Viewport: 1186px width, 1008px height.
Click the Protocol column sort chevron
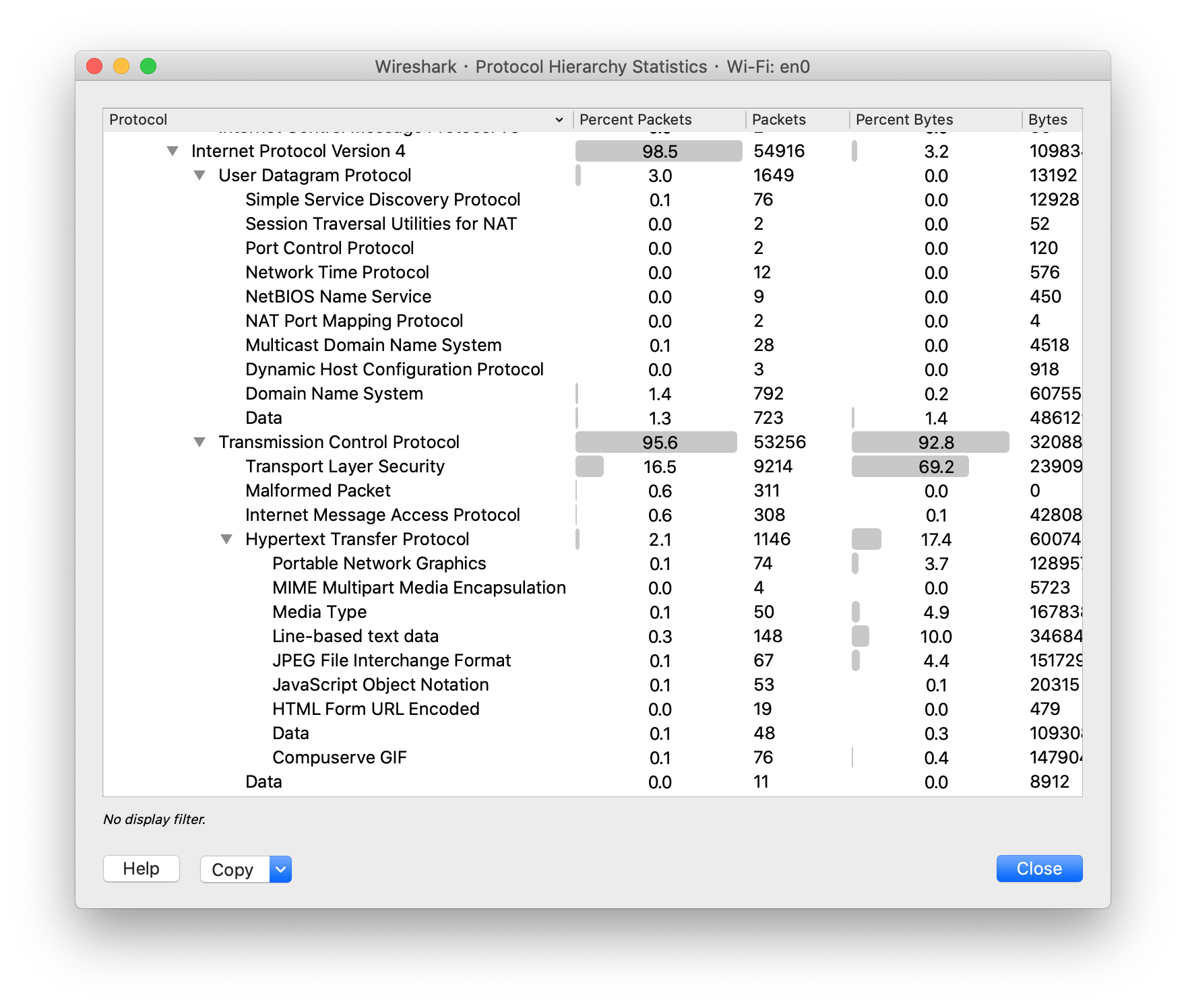(x=559, y=120)
